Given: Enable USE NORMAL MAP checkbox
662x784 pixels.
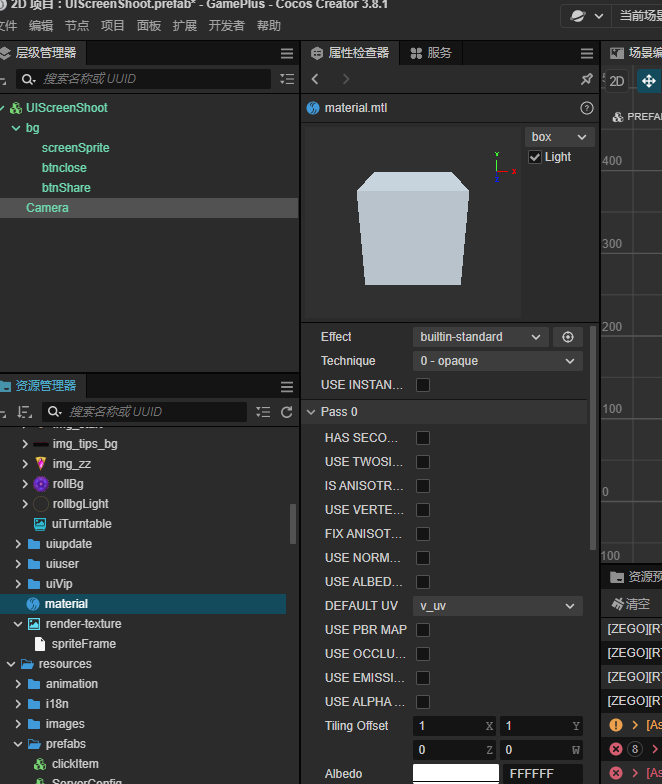Looking at the screenshot, I should (x=423, y=558).
